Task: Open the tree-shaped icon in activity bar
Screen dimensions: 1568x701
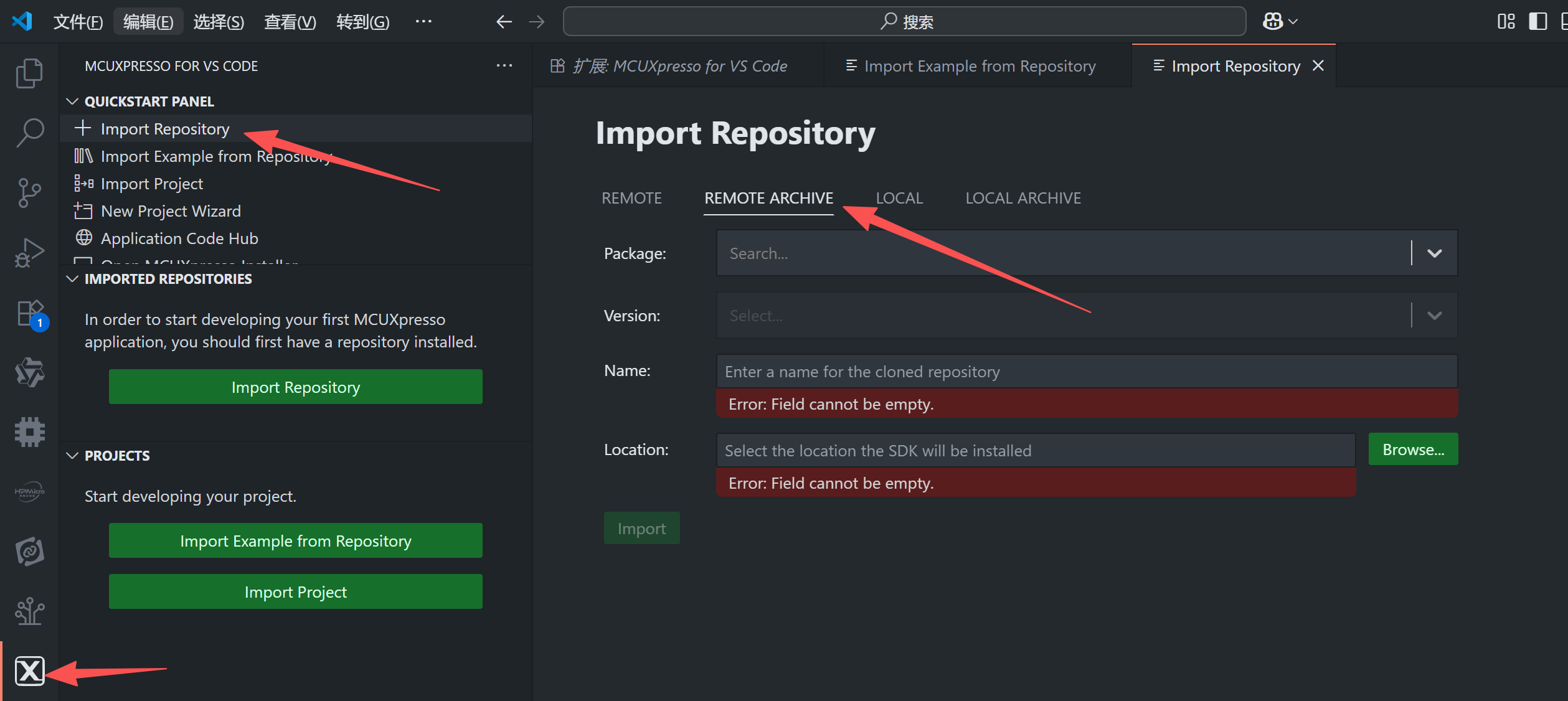Action: 29,611
